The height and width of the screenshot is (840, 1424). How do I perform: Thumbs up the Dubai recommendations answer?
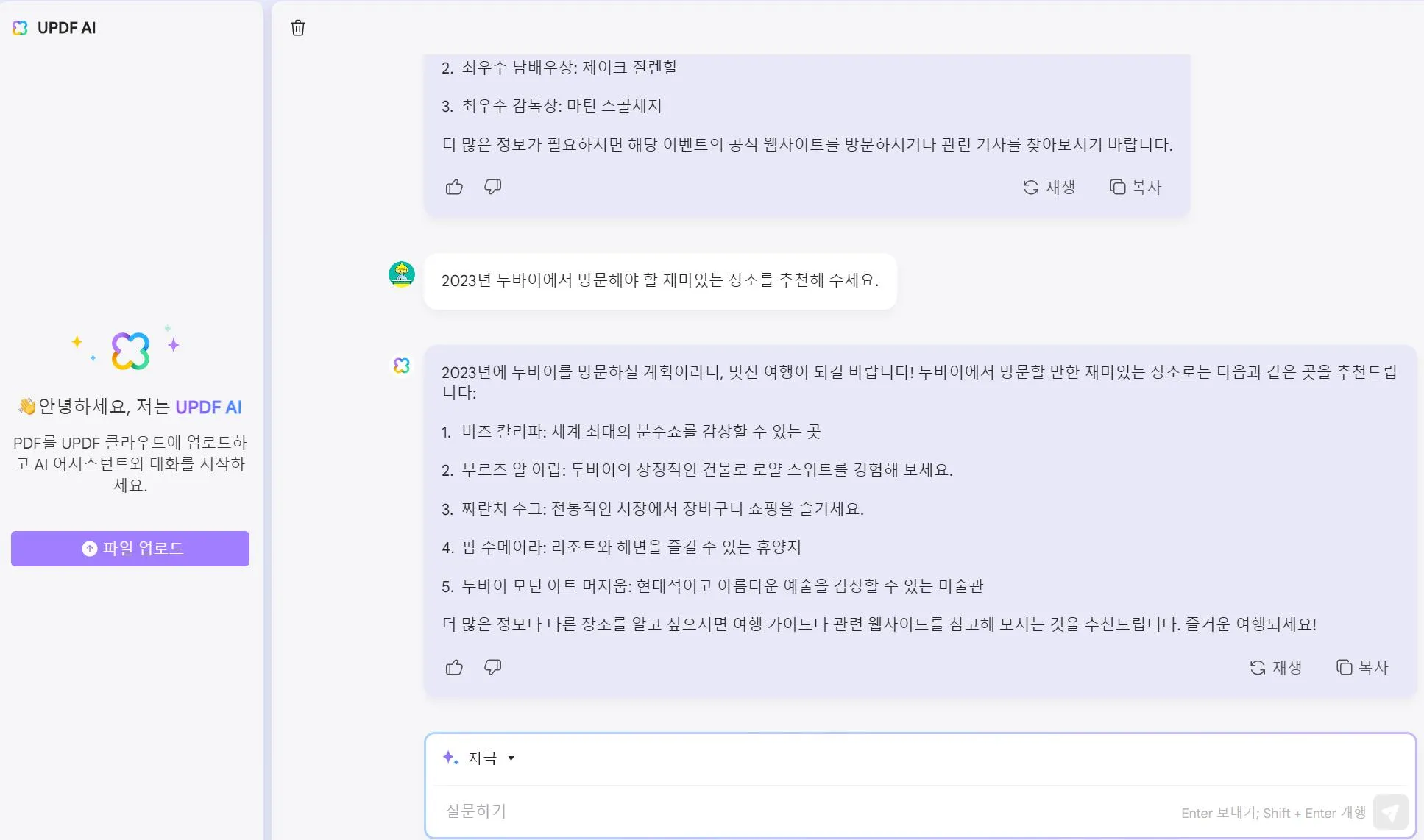tap(454, 667)
